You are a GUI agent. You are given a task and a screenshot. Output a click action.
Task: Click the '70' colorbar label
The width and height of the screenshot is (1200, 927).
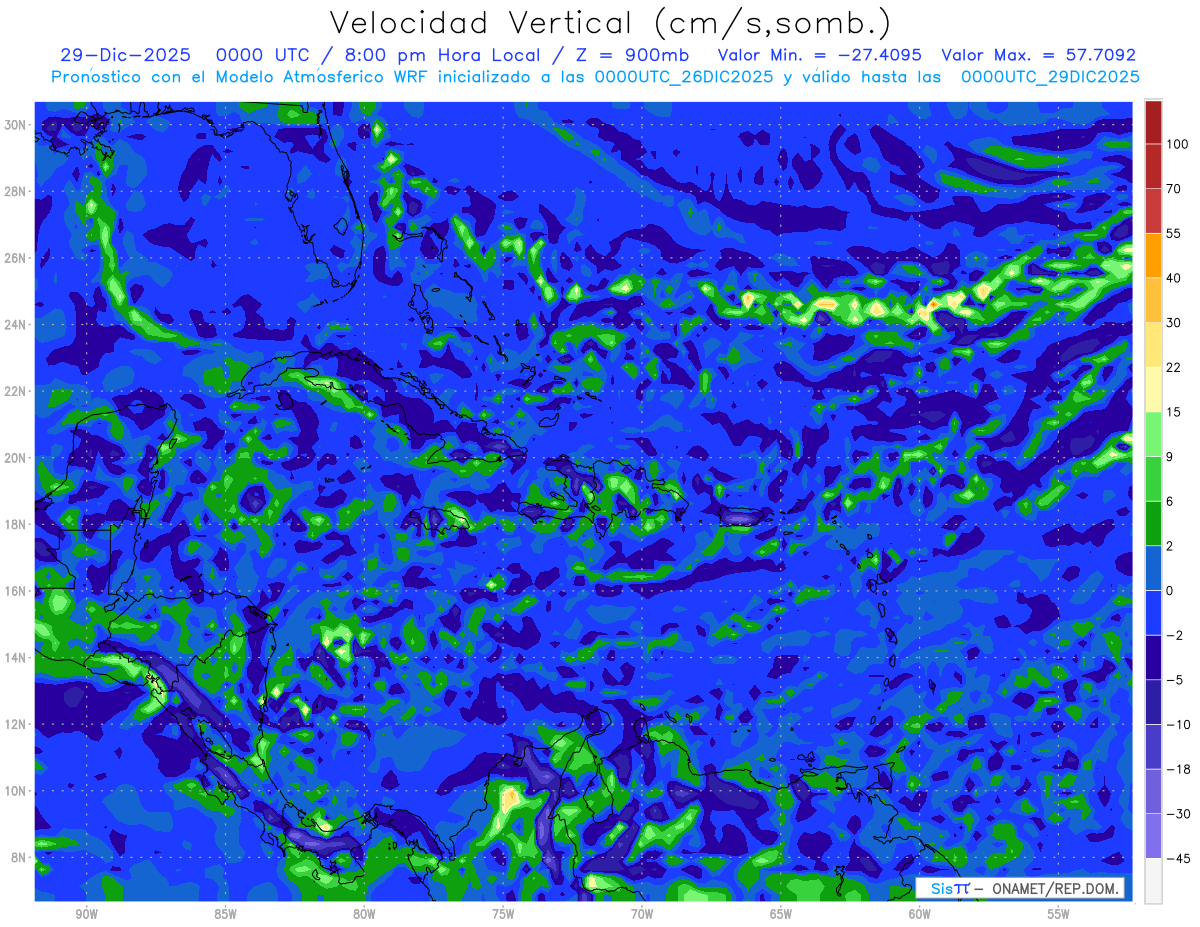(1174, 189)
